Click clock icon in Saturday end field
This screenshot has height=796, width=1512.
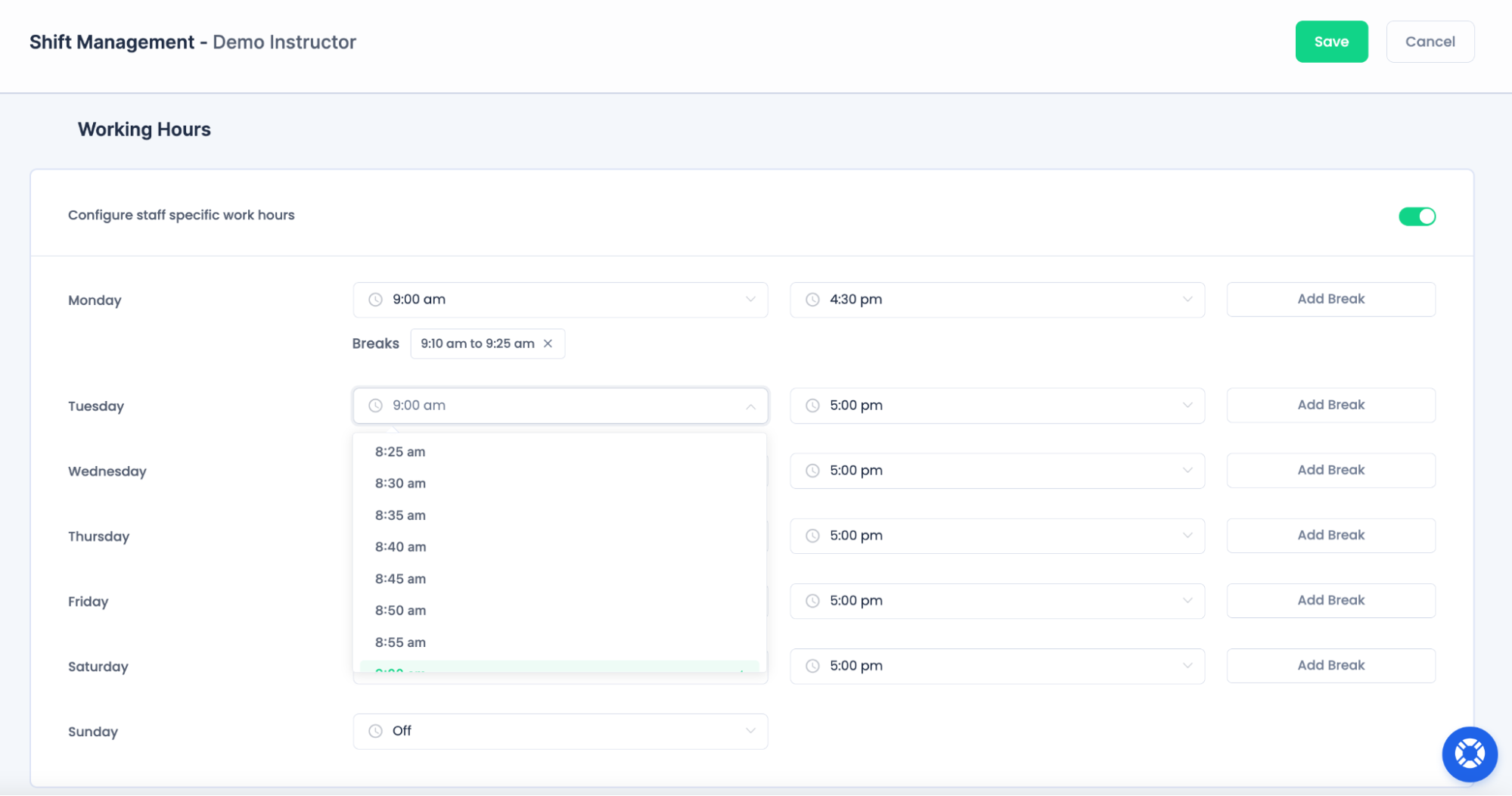coord(812,666)
